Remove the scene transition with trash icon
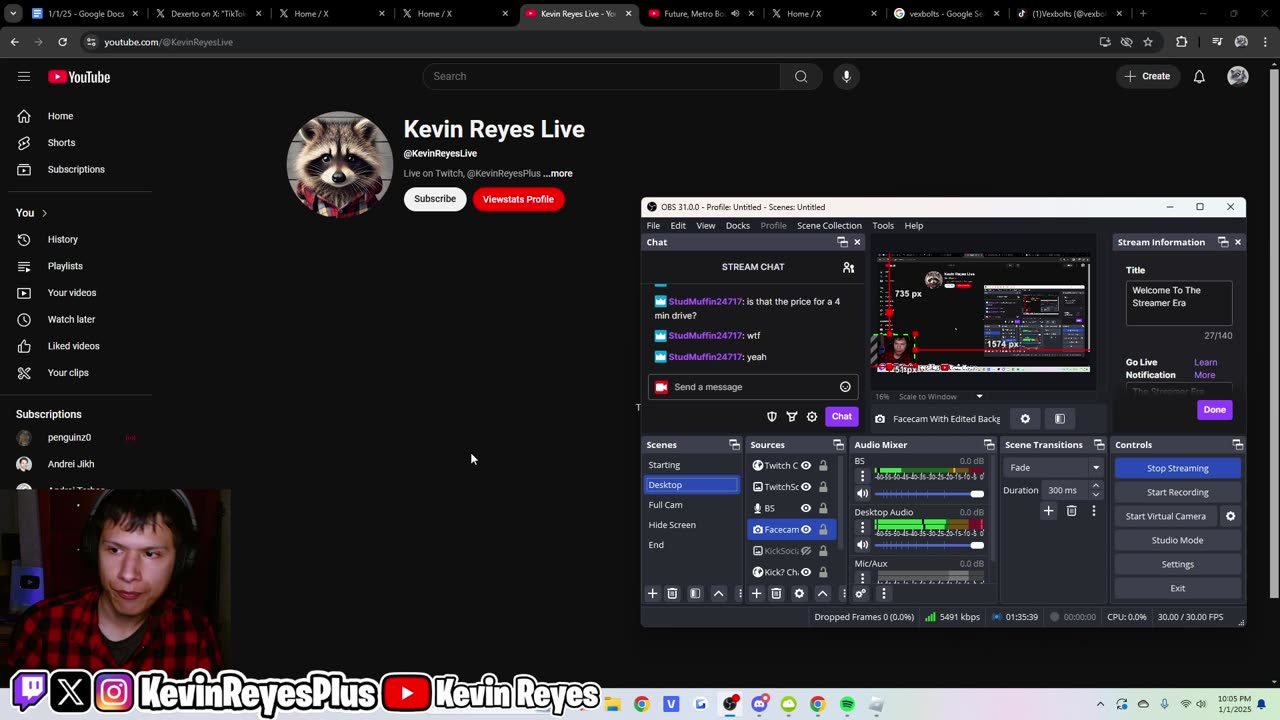 click(x=1071, y=511)
